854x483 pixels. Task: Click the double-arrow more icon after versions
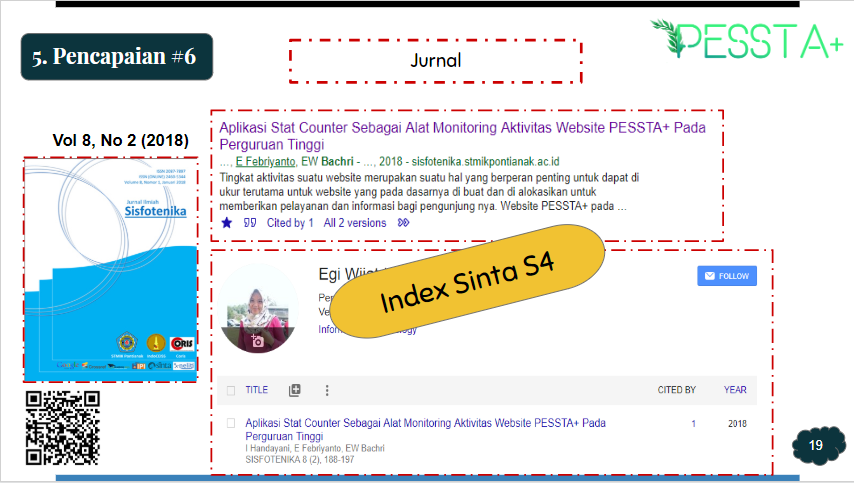tap(404, 223)
